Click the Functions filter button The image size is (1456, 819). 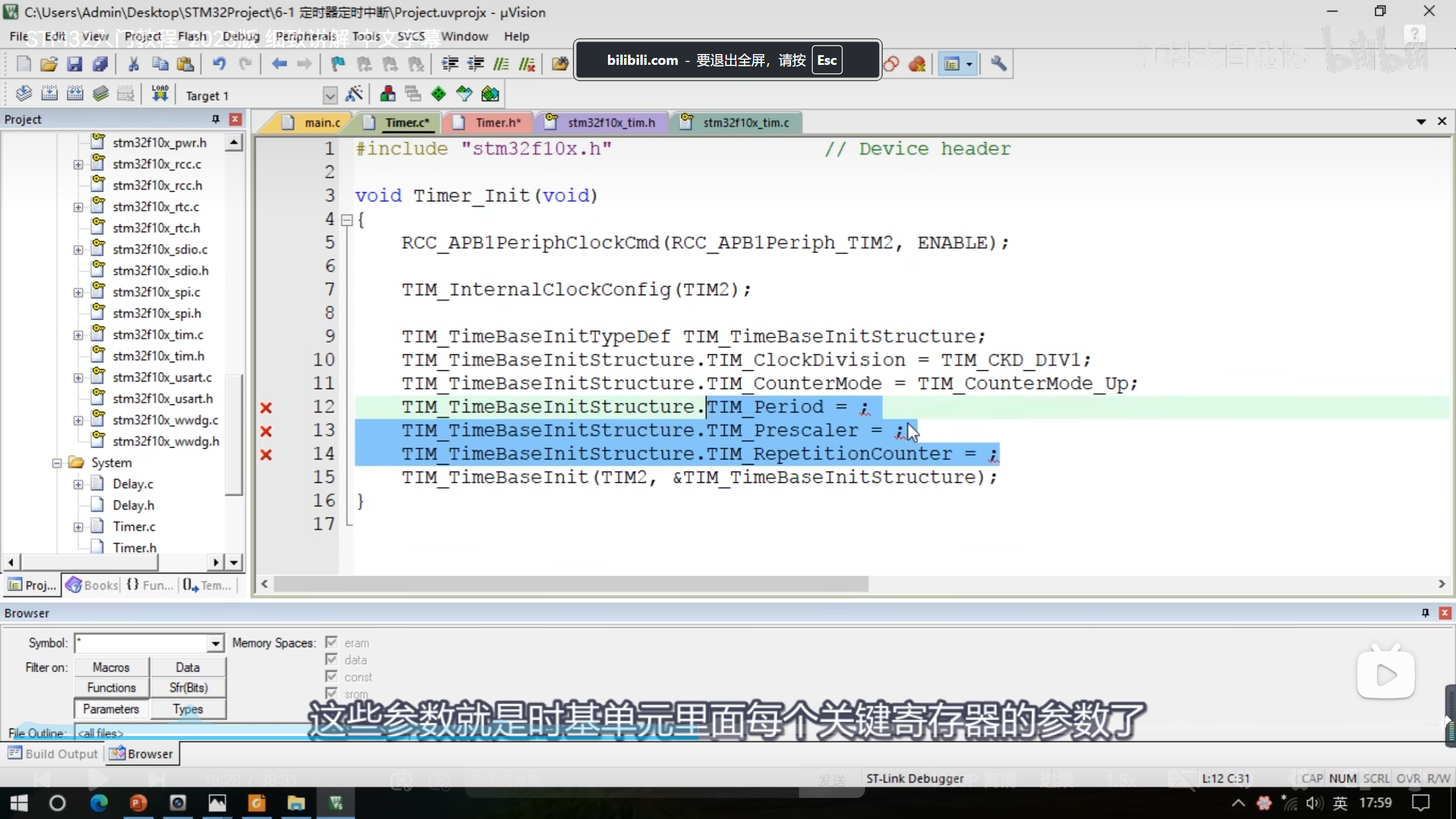(111, 688)
